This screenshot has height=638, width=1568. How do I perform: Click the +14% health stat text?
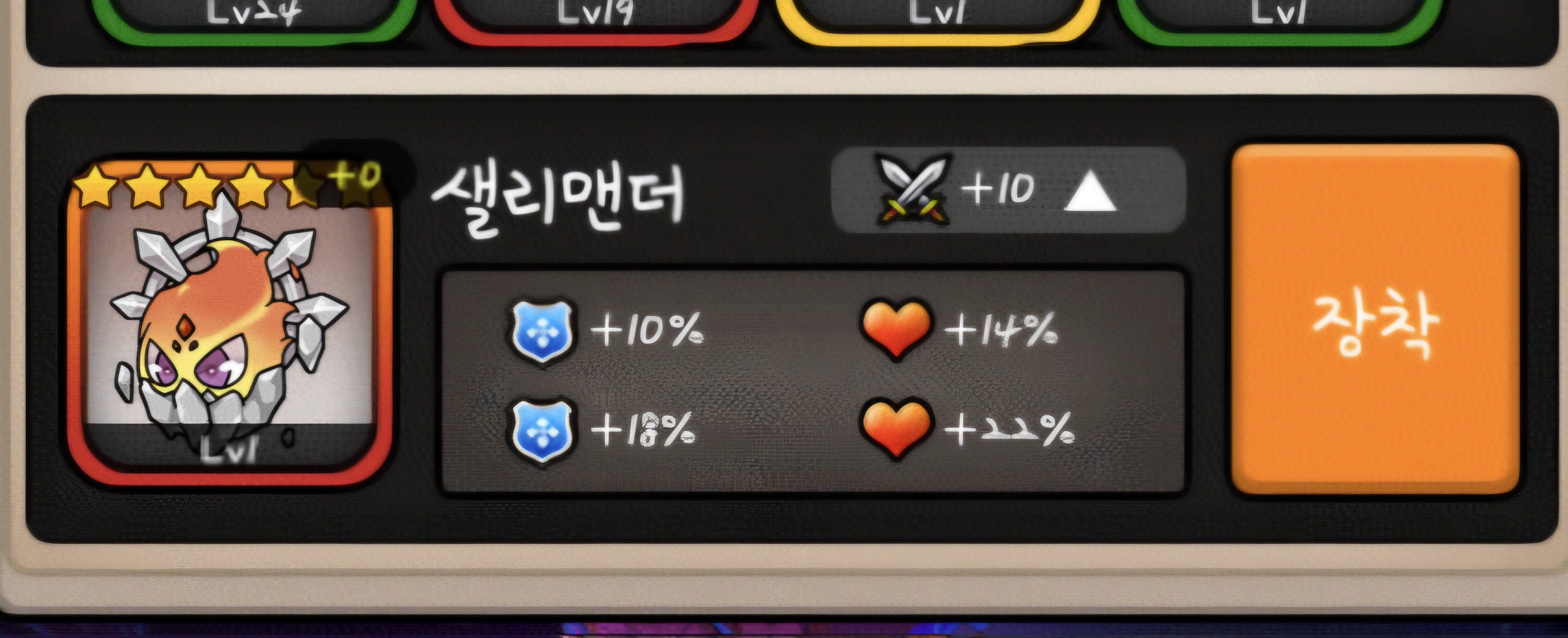pos(1001,330)
